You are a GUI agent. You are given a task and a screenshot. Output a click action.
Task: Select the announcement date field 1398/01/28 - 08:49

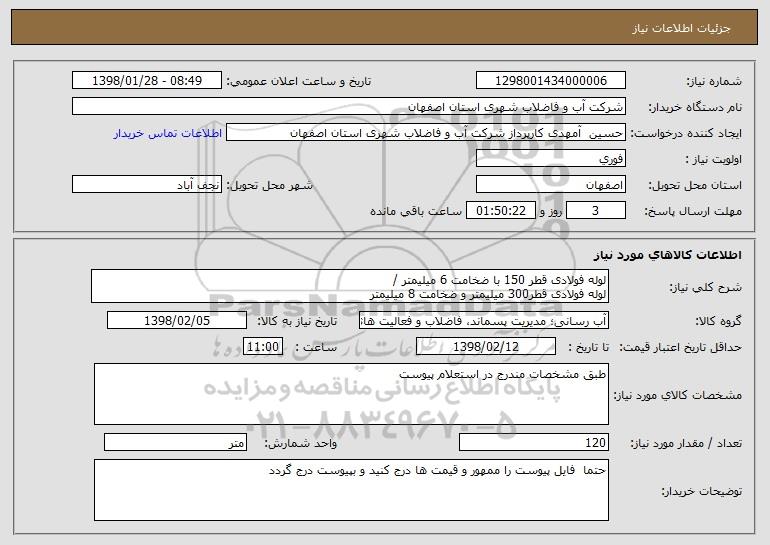[147, 80]
